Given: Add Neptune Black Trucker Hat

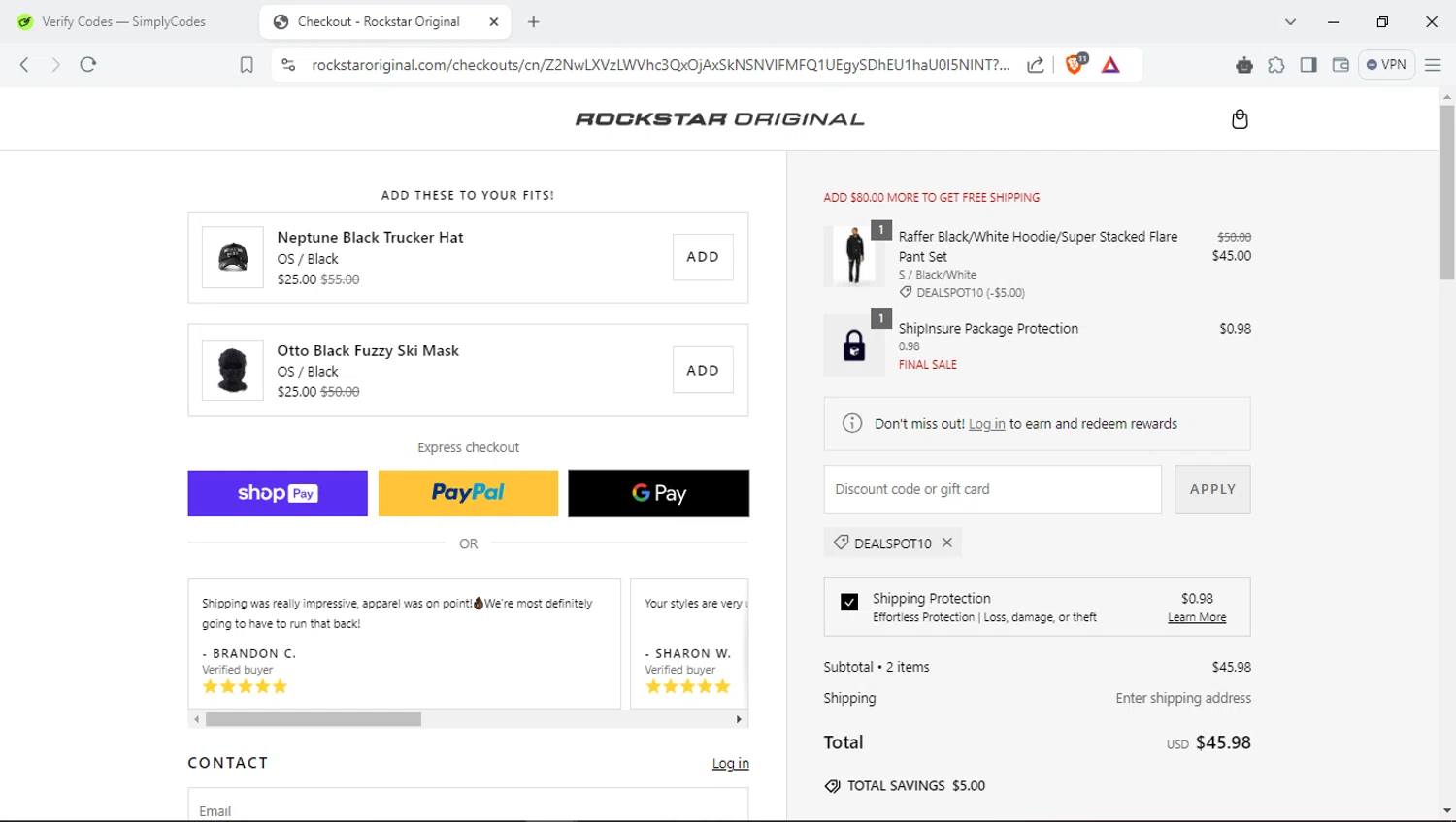Looking at the screenshot, I should [703, 257].
